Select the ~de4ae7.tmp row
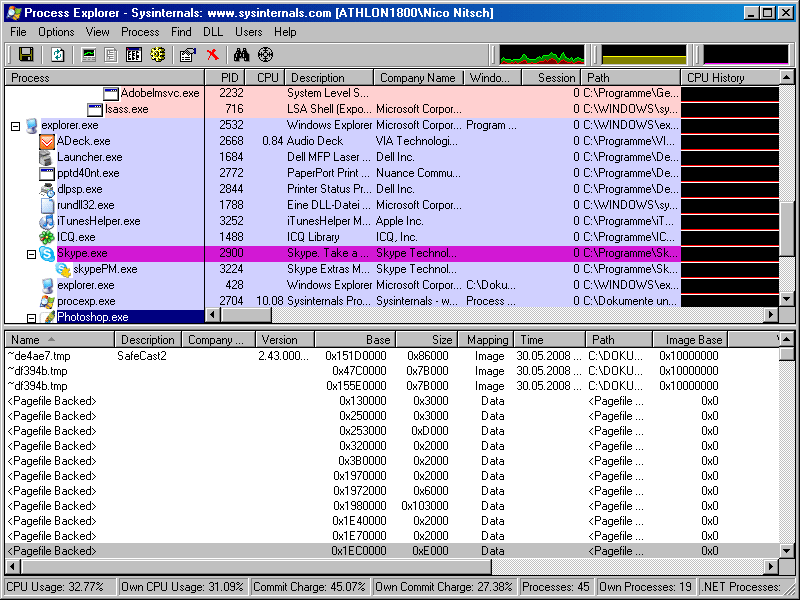Screen dimensions: 800x600 pyautogui.click(x=392, y=356)
